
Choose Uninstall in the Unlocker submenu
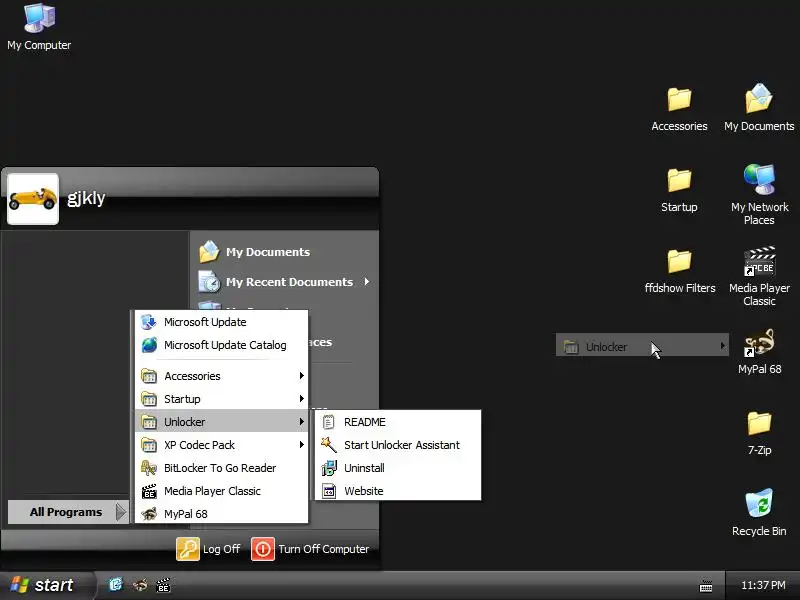point(398,468)
